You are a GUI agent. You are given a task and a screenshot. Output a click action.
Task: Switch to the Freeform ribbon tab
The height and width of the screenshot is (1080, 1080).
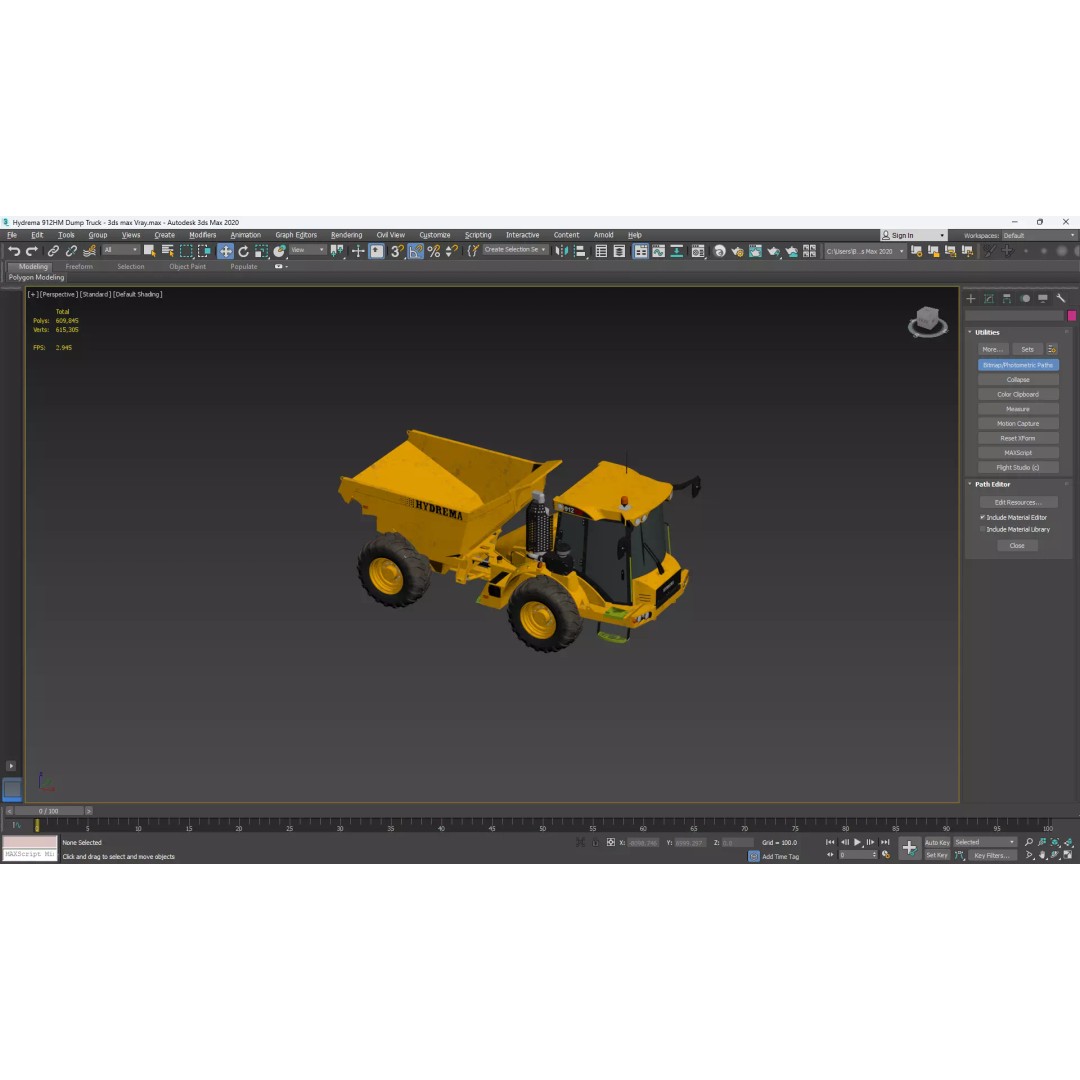[79, 267]
